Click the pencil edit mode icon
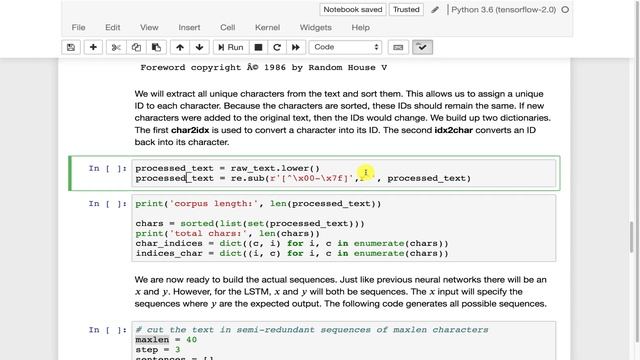640x360 pixels. pos(435,10)
